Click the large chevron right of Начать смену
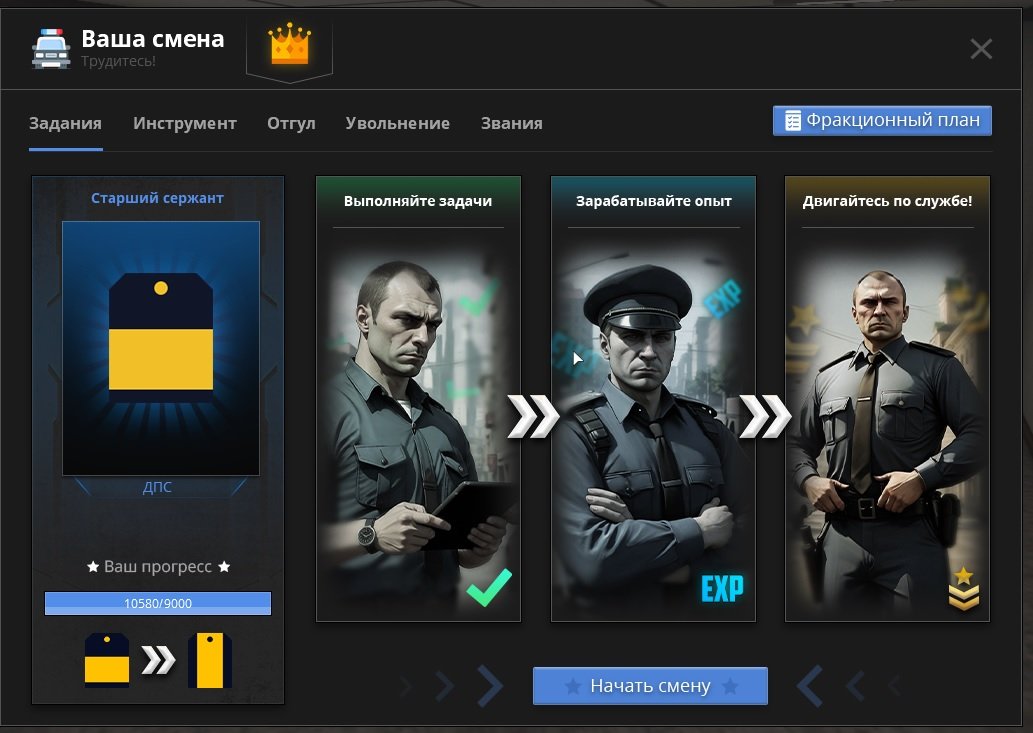Viewport: 1033px width, 733px height. 810,686
